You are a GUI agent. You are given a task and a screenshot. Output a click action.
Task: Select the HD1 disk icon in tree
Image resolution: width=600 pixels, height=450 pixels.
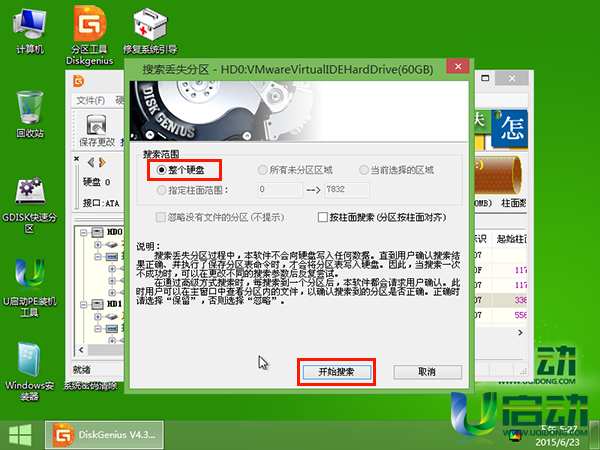click(98, 304)
